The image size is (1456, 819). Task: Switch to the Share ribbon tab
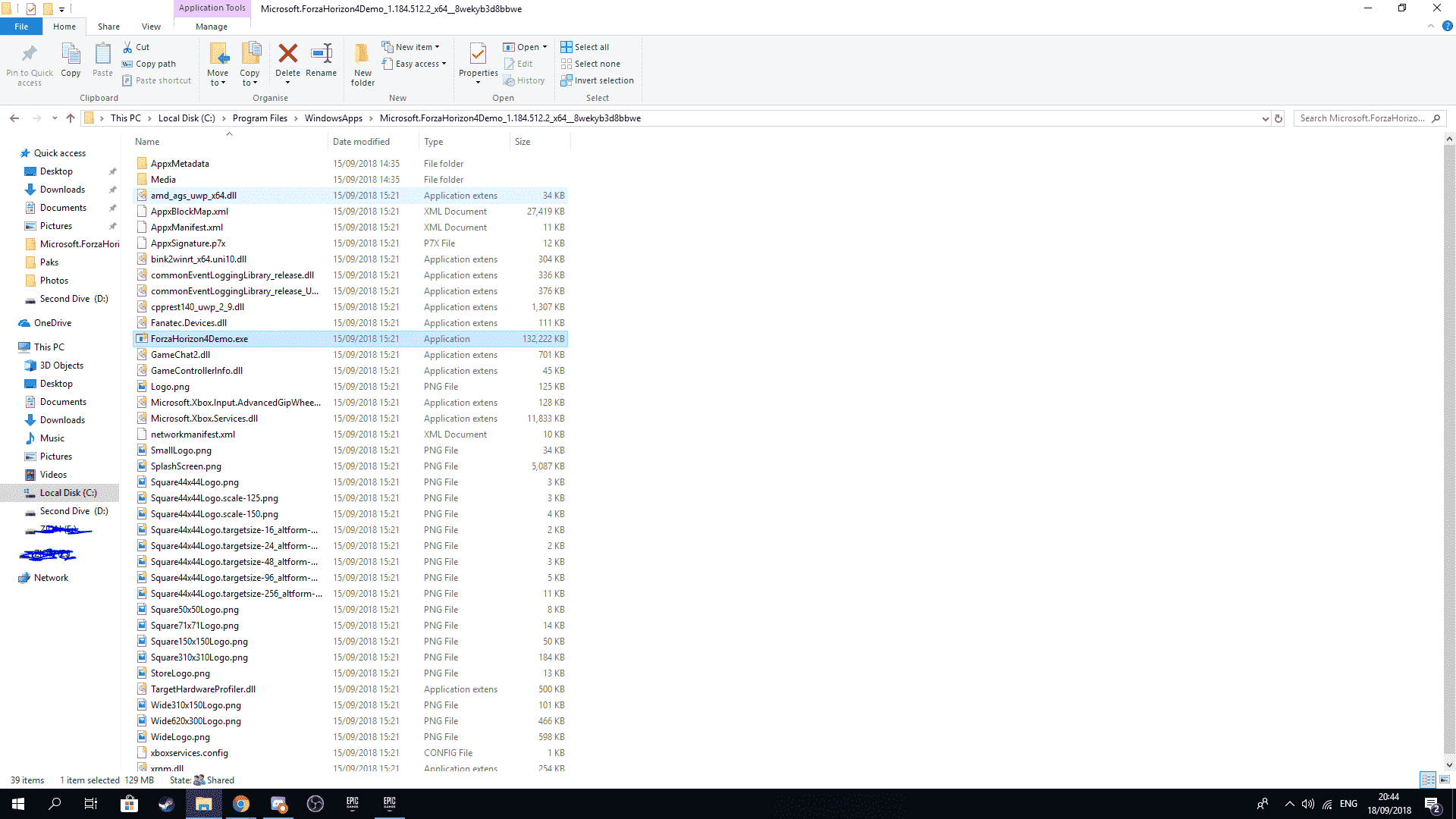click(108, 27)
